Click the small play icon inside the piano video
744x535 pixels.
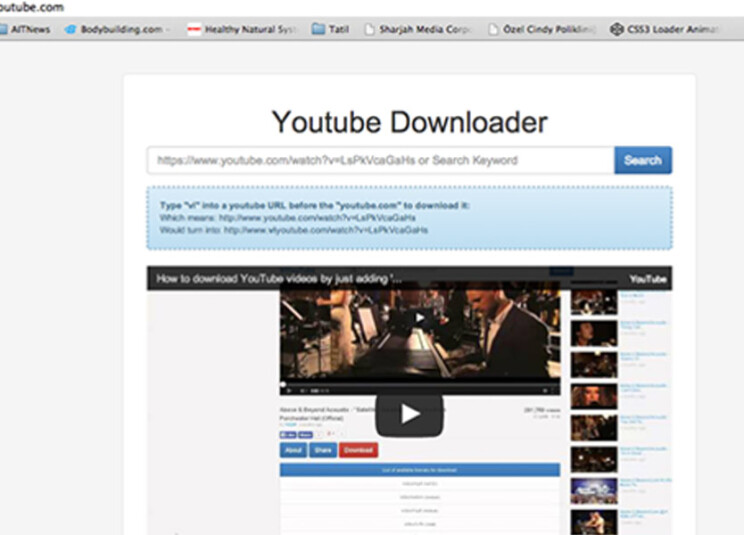click(x=420, y=318)
